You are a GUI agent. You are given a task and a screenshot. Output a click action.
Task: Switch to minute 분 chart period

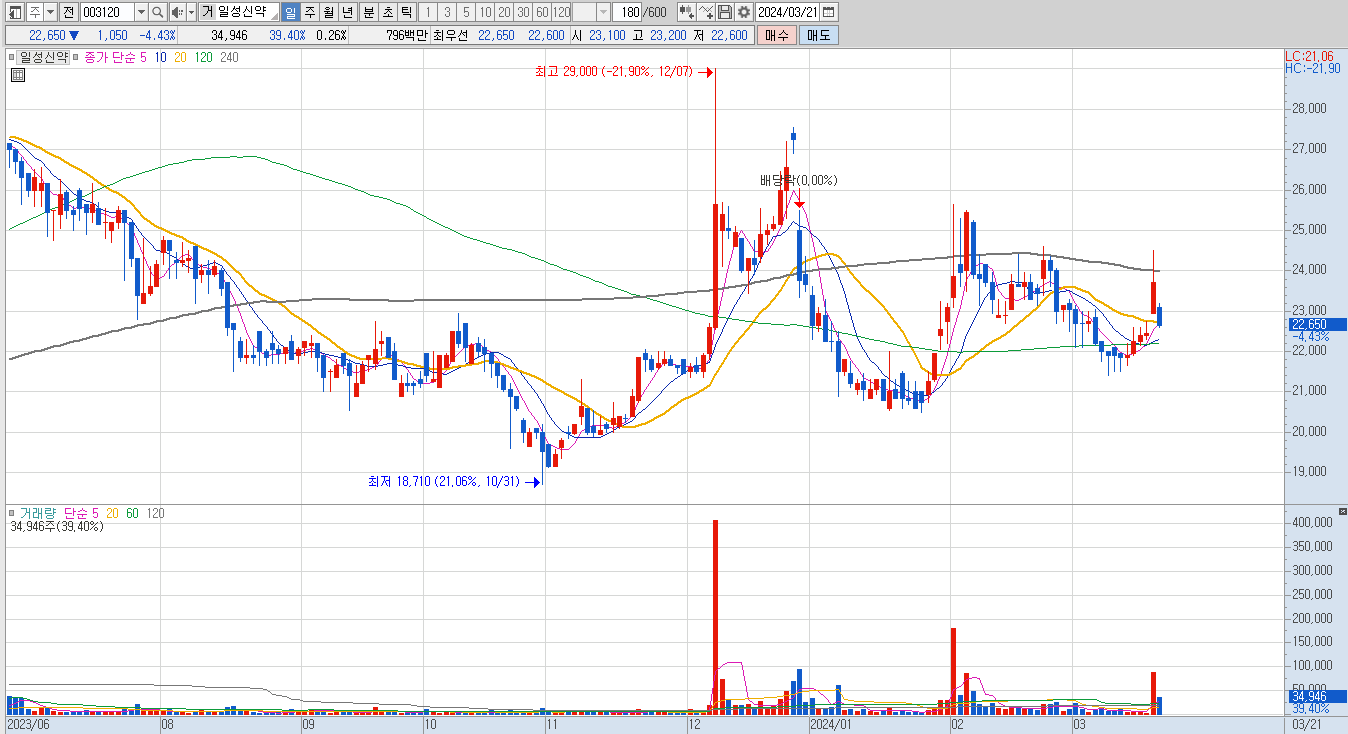click(x=368, y=12)
